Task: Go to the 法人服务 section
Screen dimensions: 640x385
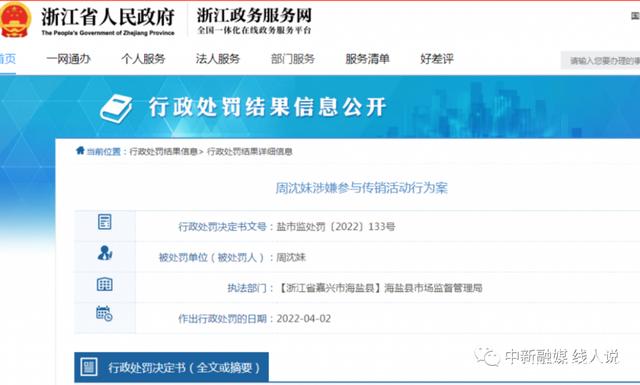Action: (x=218, y=59)
